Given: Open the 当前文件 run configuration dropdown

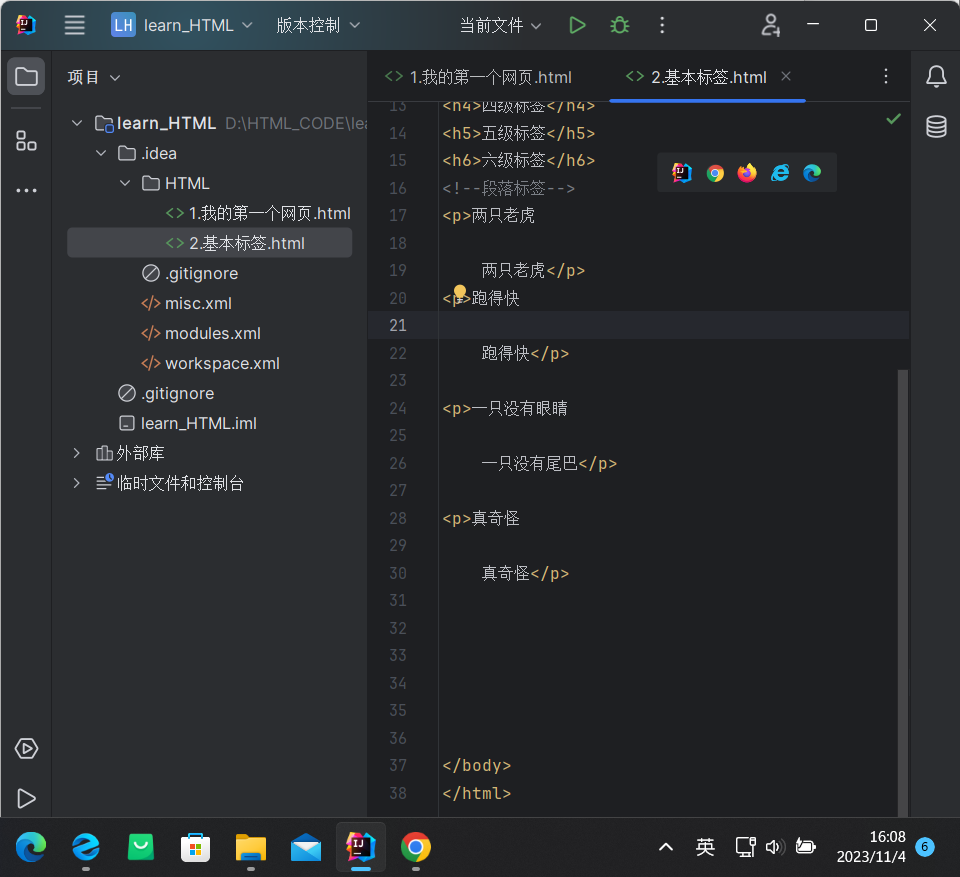Looking at the screenshot, I should (500, 25).
